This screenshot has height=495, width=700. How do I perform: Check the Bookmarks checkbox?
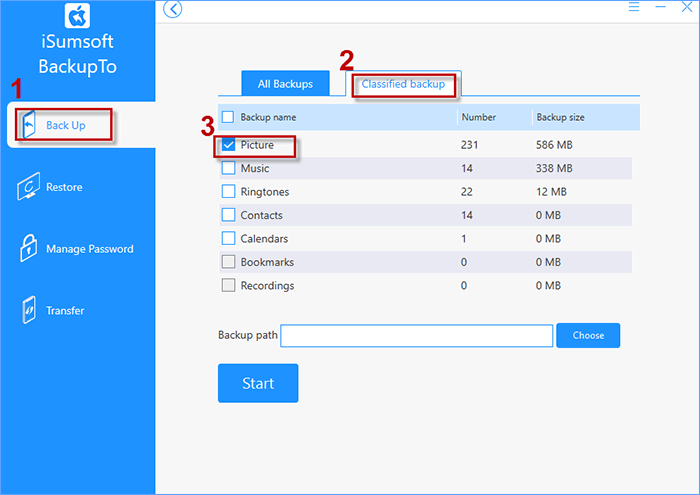click(x=228, y=262)
